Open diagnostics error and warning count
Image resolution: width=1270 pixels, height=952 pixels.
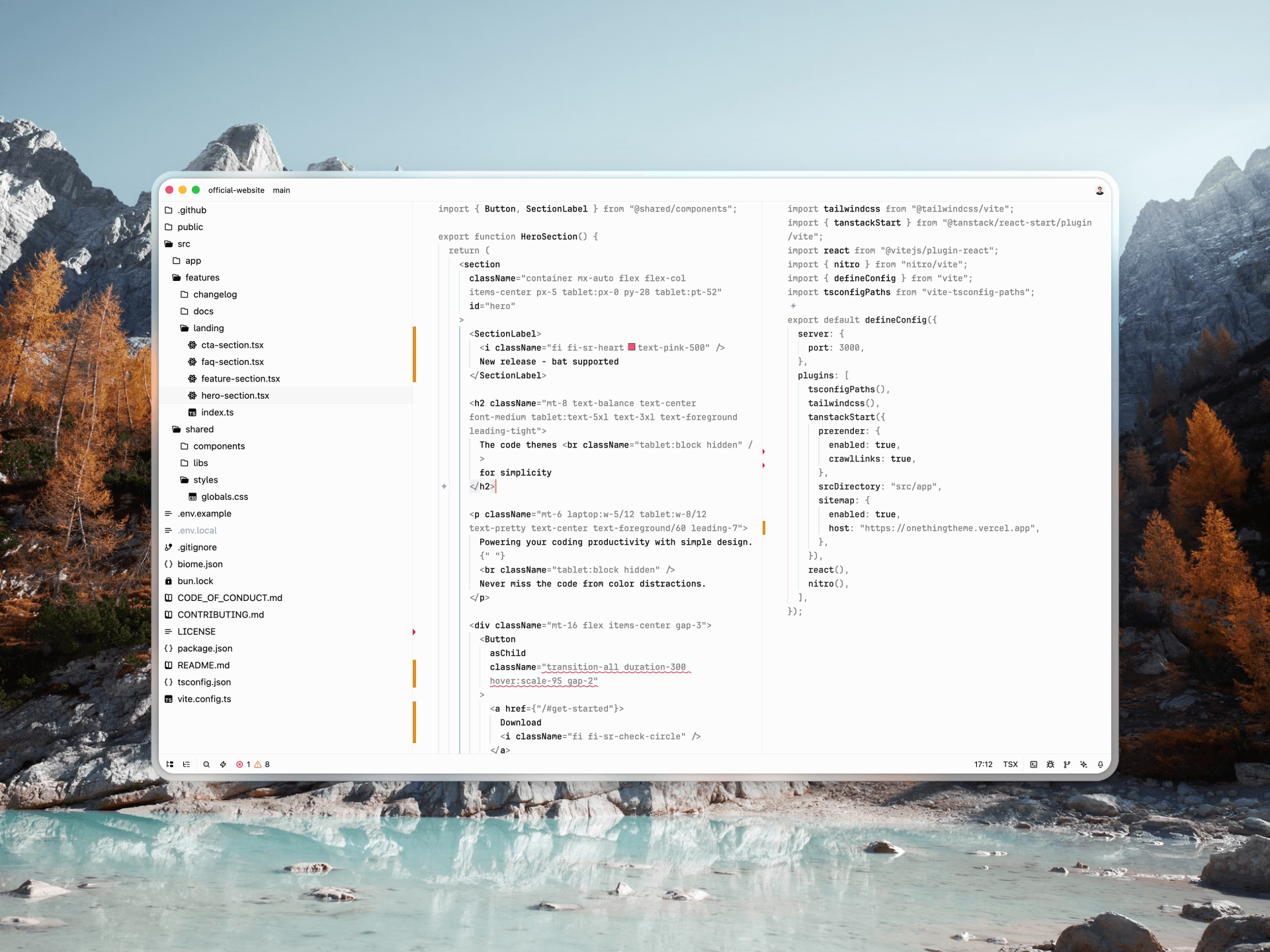click(x=253, y=764)
